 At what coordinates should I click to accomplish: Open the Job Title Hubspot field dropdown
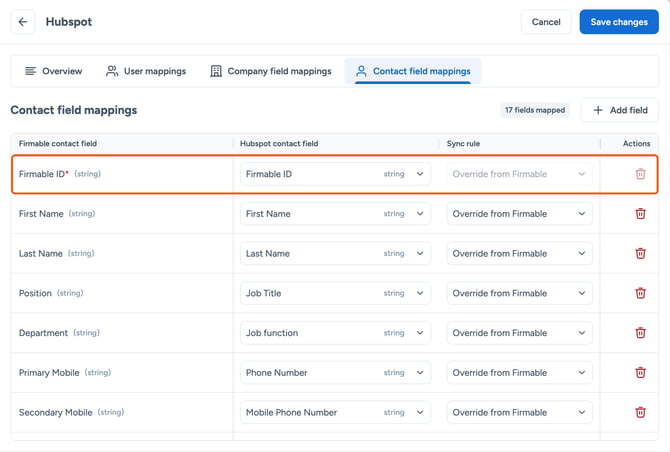tap(335, 293)
